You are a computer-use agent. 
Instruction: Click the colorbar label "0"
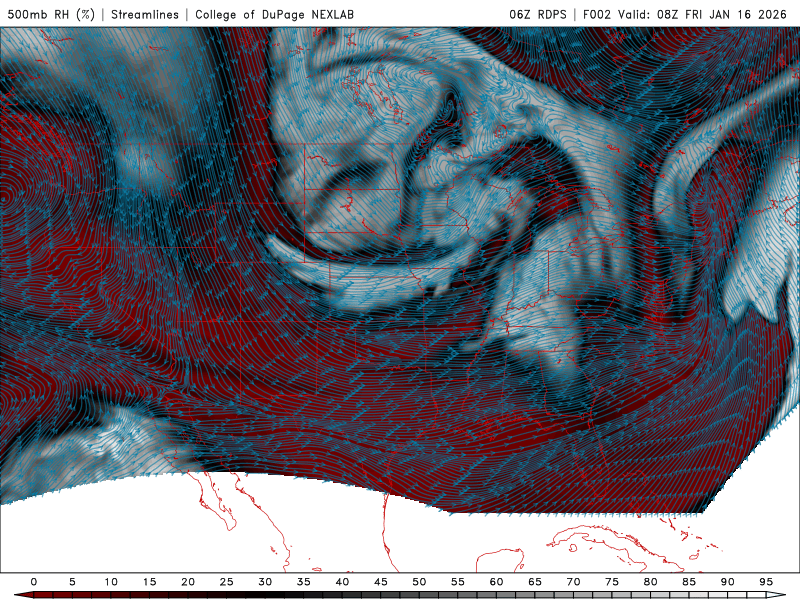coord(34,582)
